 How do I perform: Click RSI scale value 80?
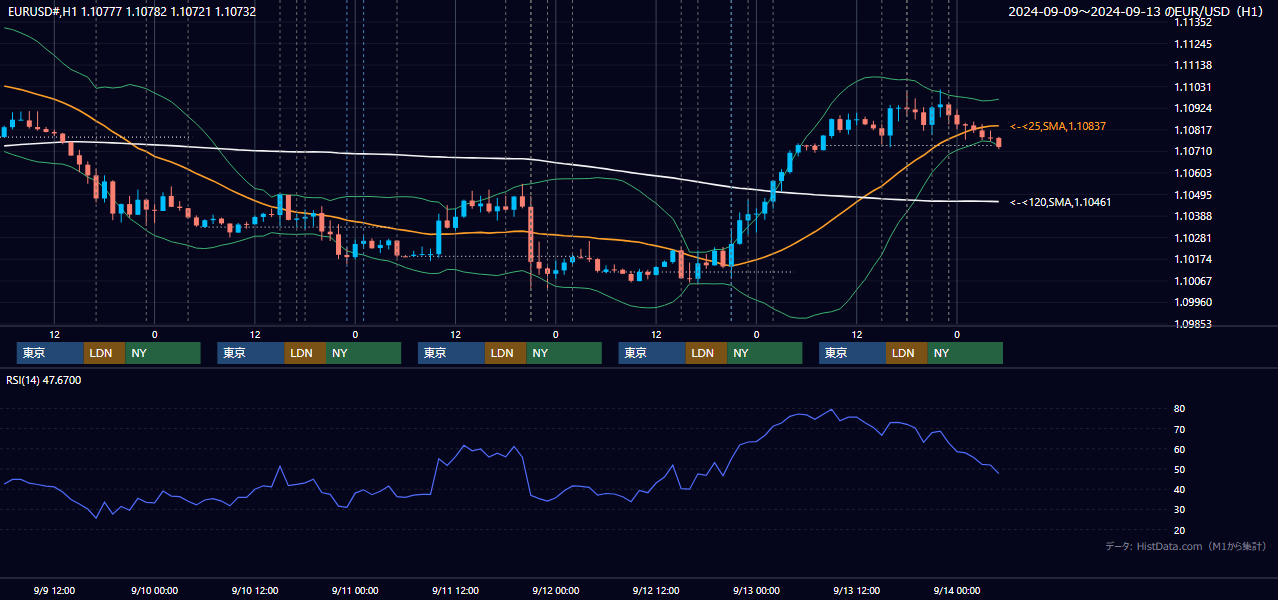[1180, 409]
